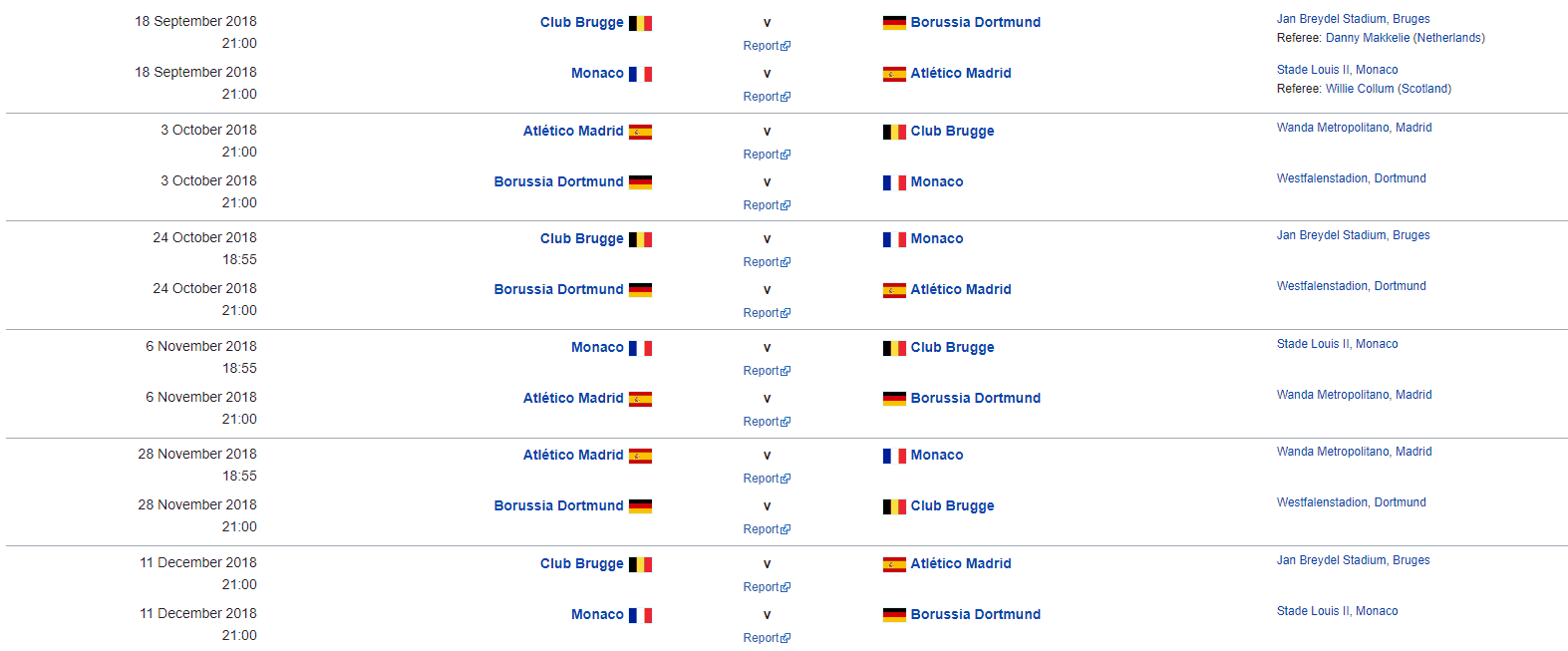
Task: Click Spain flag beside Atlético Madrid, 11 December
Action: [x=894, y=564]
